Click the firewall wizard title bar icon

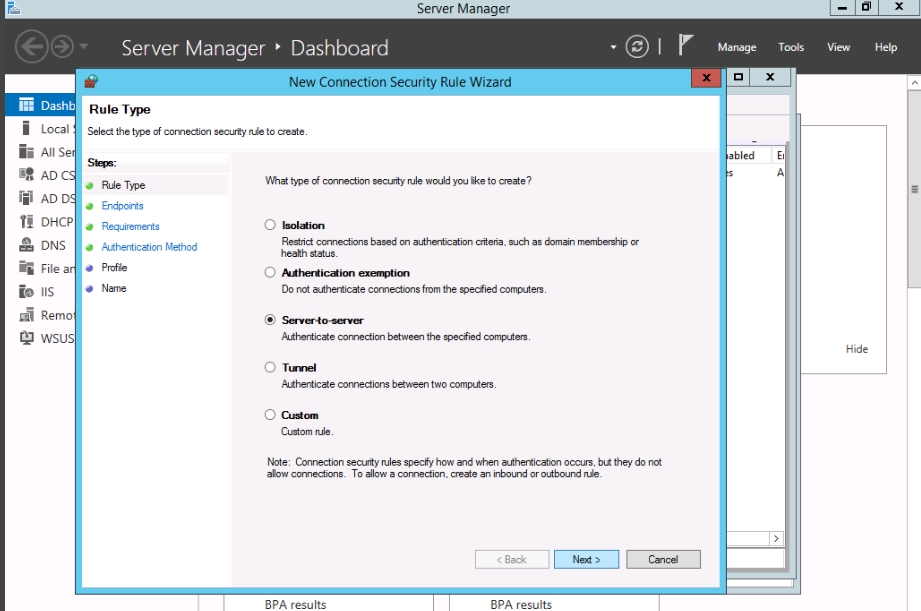pyautogui.click(x=91, y=81)
